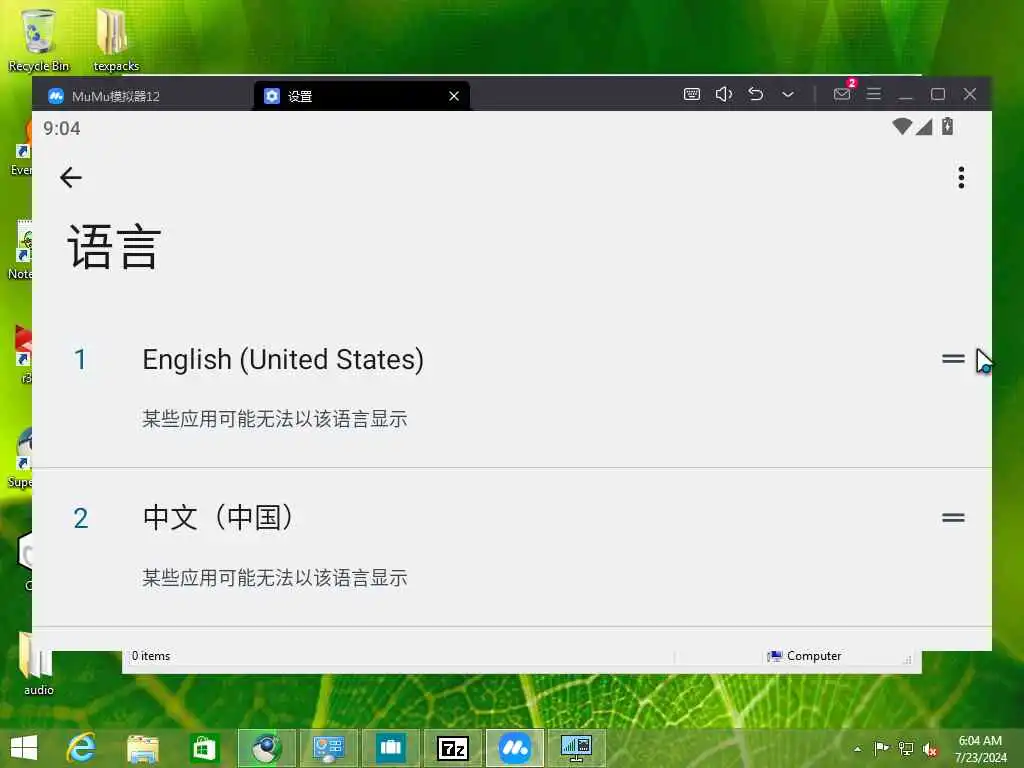The image size is (1024, 768).
Task: Click the number 1 beside English
Action: tap(80, 359)
